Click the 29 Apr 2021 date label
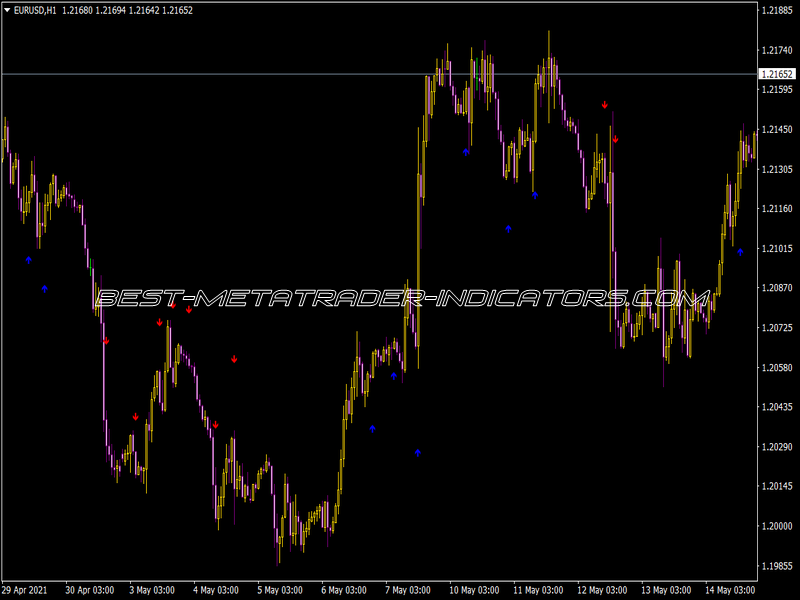Viewport: 800px width, 600px height. pos(24,590)
